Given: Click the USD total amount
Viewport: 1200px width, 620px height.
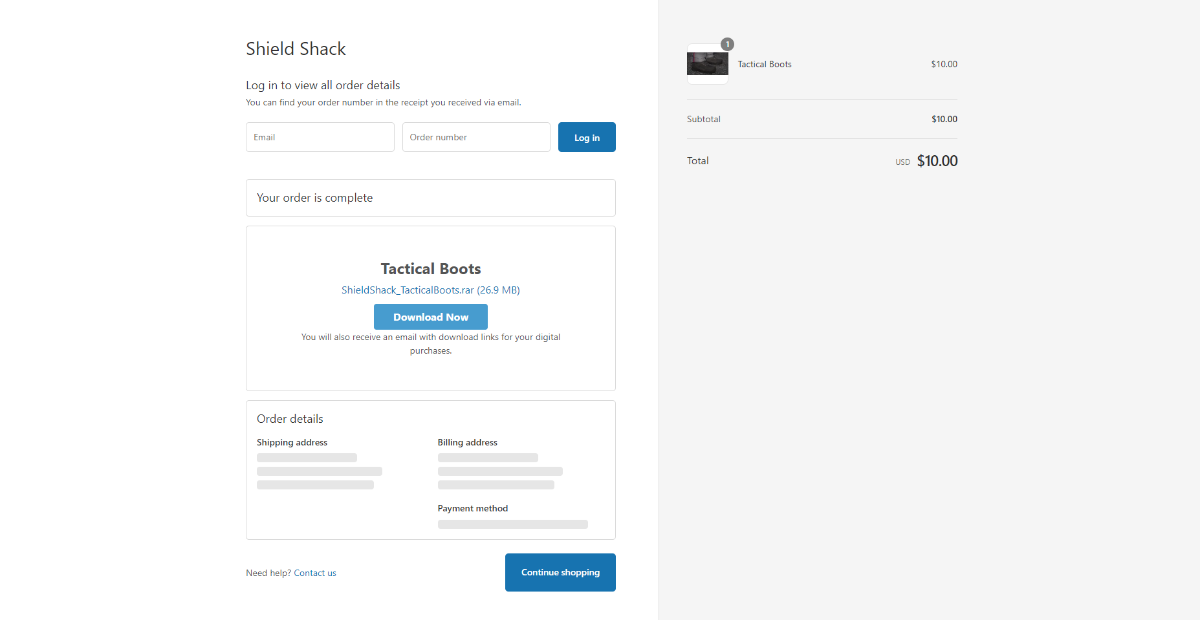Looking at the screenshot, I should (x=936, y=160).
